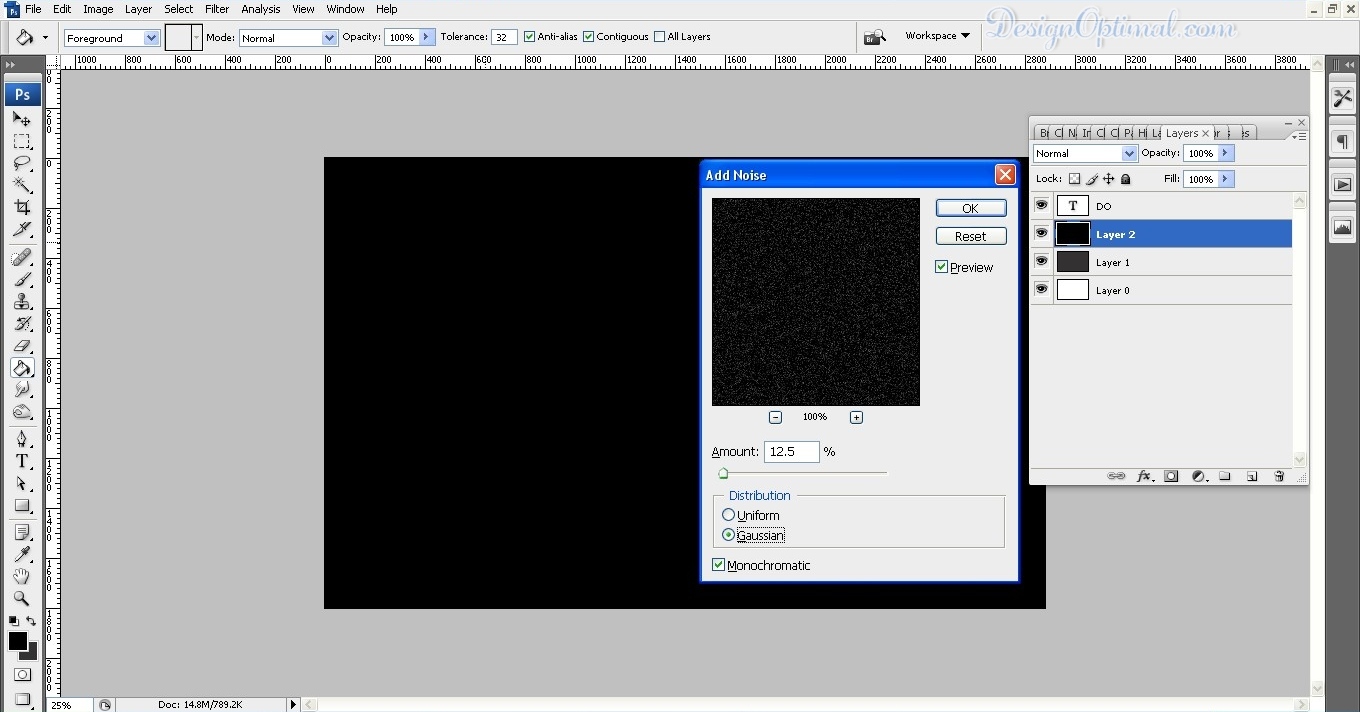Select Uniform distribution

tap(728, 515)
